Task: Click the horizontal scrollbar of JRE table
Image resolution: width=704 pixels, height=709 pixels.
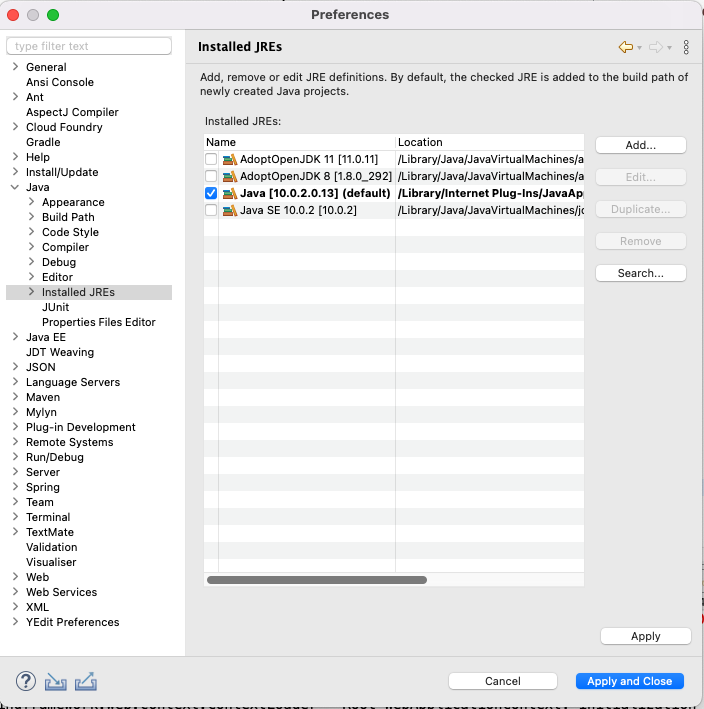Action: [x=317, y=580]
